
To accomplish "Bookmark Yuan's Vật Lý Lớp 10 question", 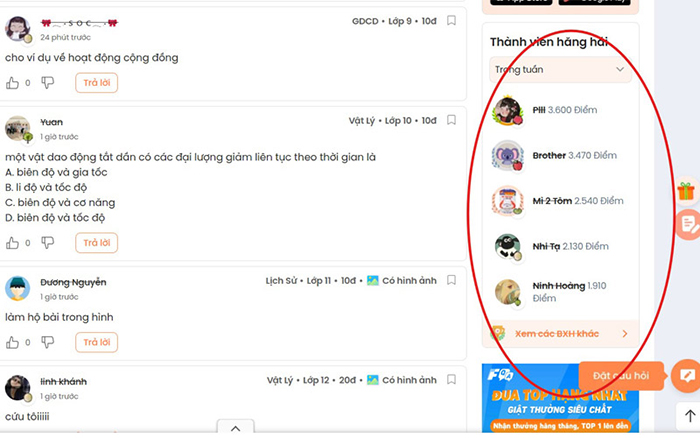I will click(x=452, y=121).
